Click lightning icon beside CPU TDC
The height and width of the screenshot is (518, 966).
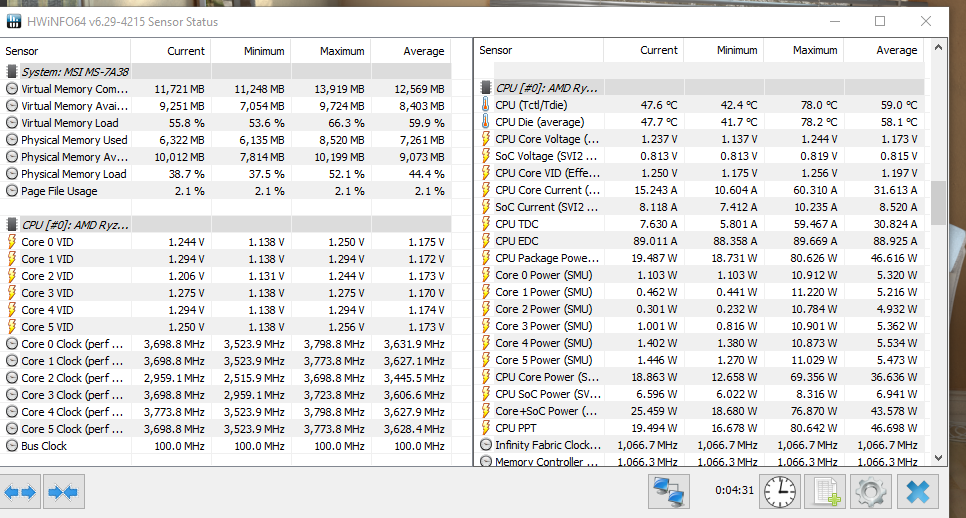pos(485,224)
